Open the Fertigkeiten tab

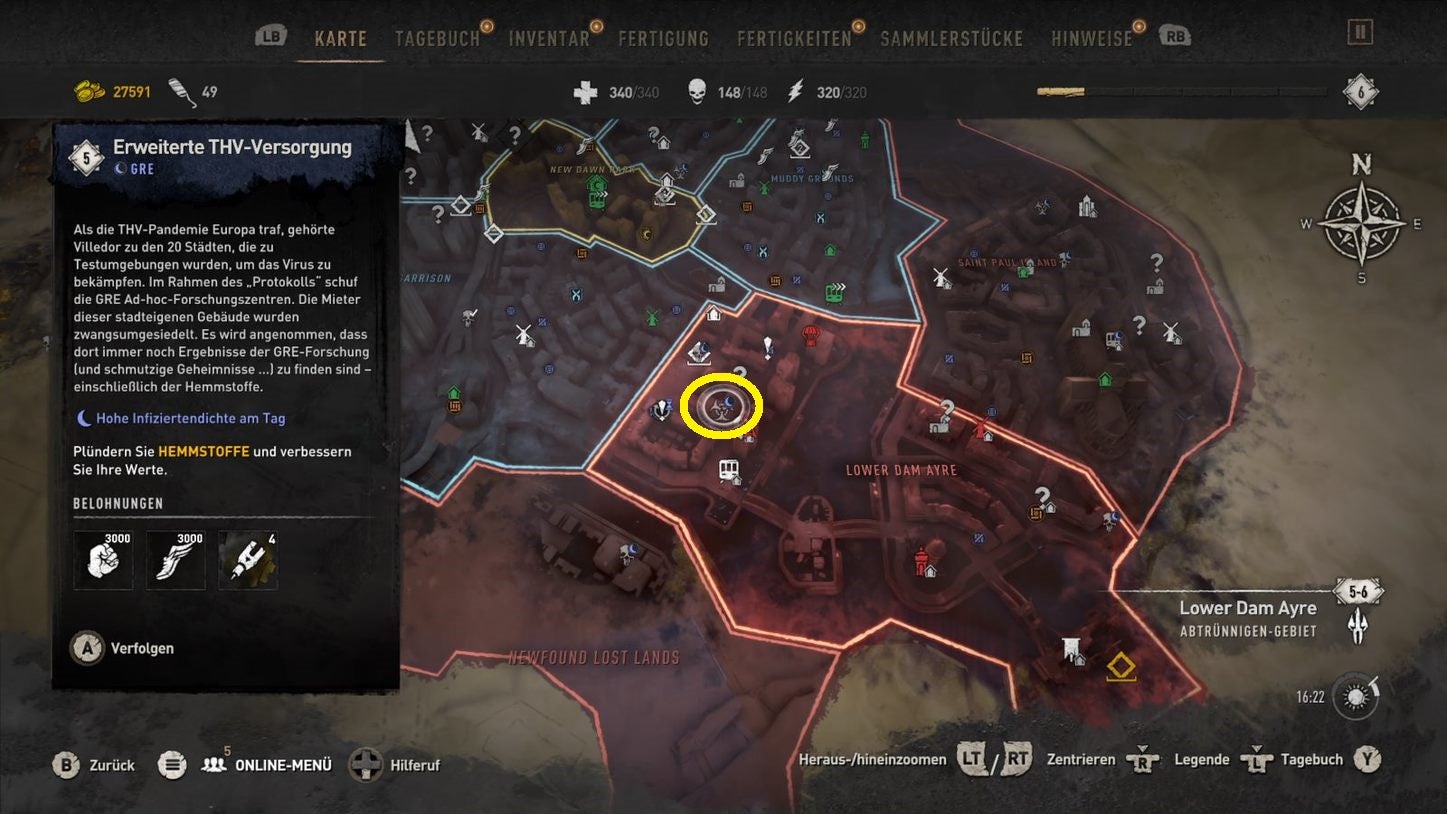(794, 39)
